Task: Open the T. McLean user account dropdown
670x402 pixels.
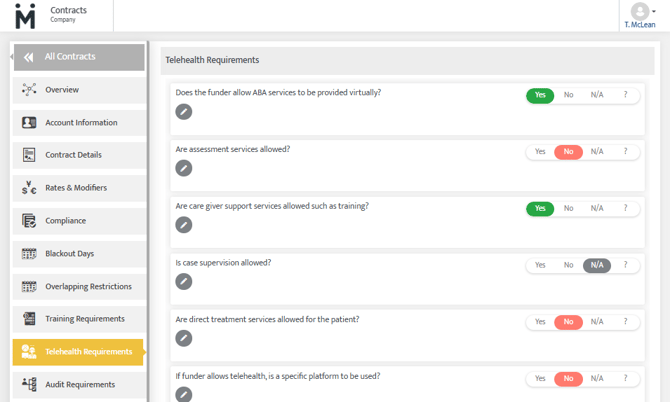Action: tap(640, 15)
